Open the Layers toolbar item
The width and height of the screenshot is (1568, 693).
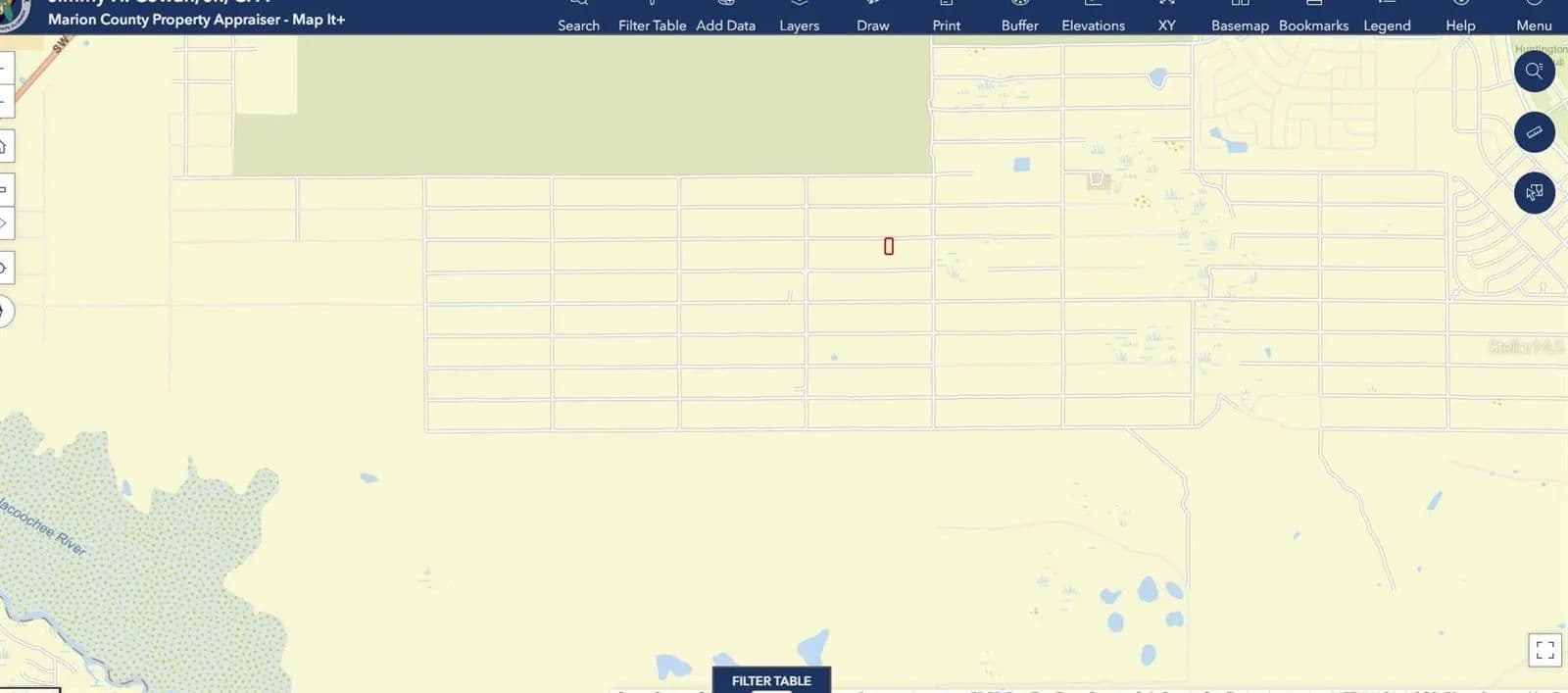(799, 18)
